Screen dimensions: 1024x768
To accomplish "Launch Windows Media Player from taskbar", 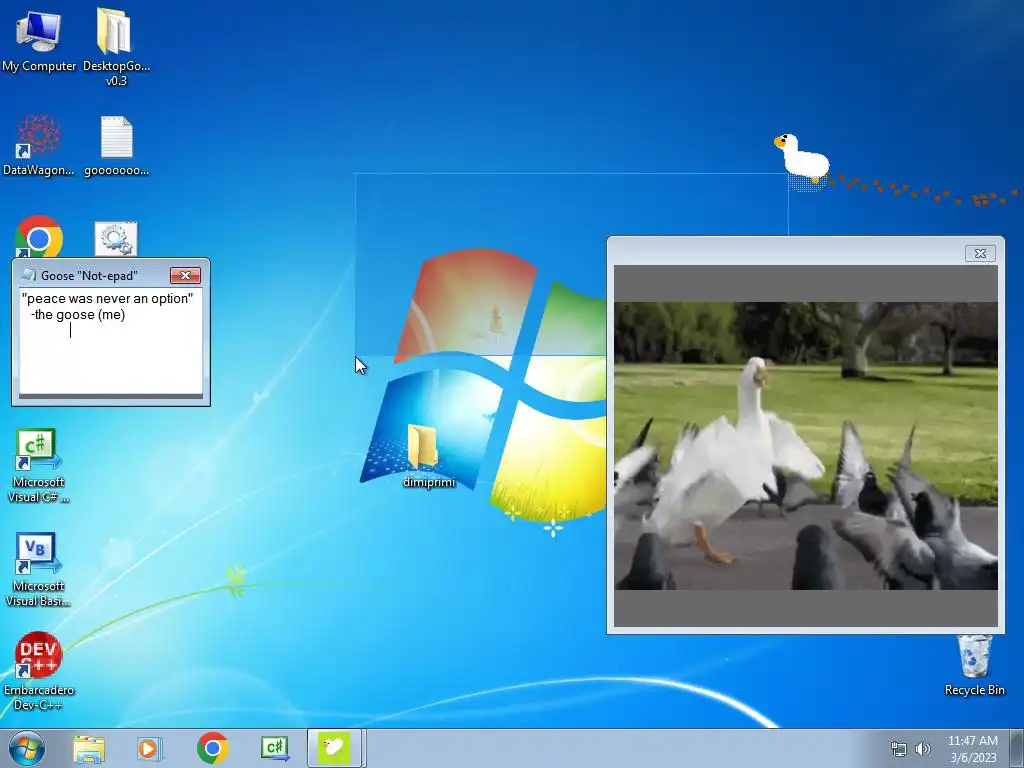I will click(x=149, y=748).
